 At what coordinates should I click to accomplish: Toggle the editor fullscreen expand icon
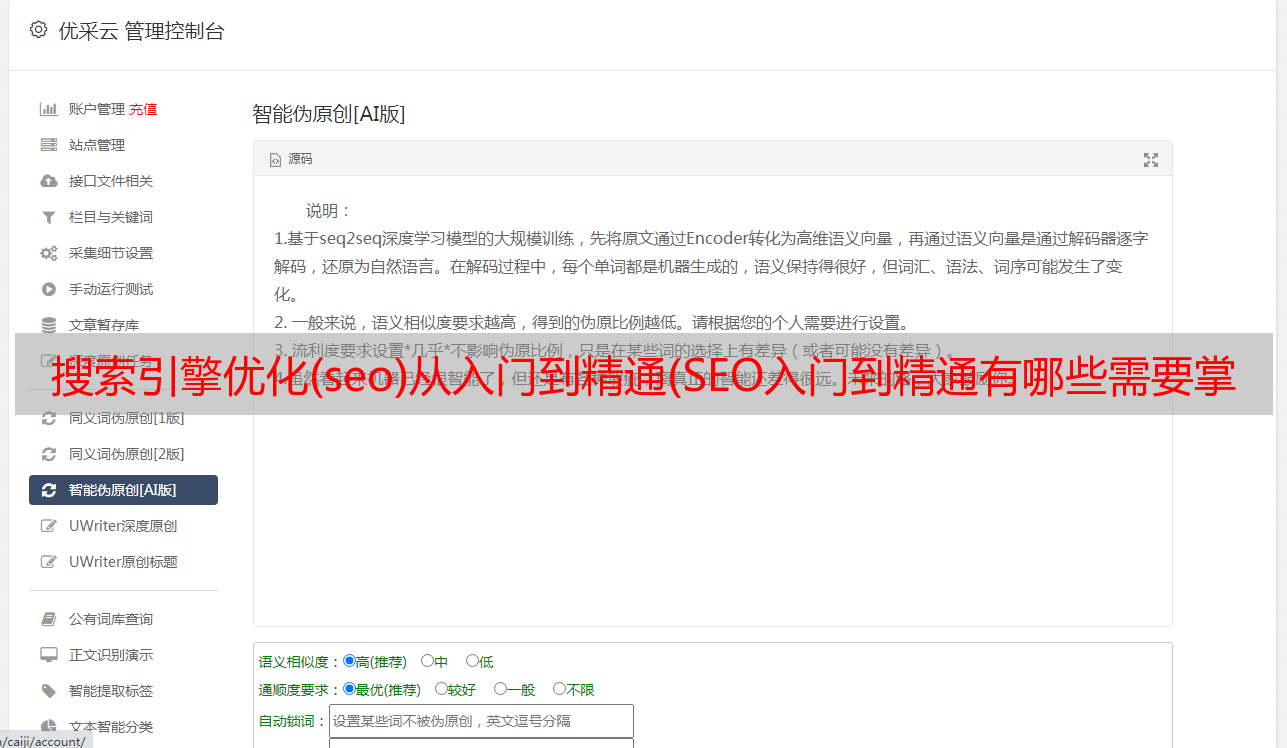(1151, 160)
